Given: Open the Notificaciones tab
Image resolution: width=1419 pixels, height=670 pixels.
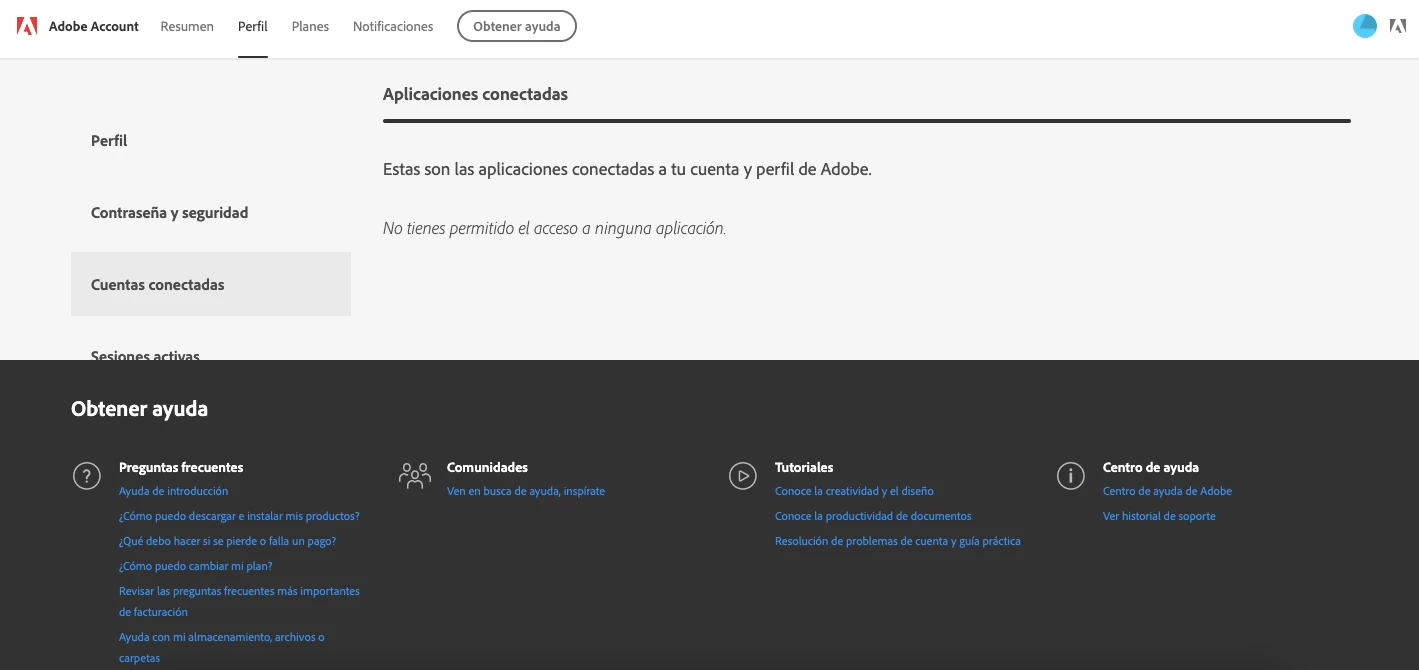Looking at the screenshot, I should [x=393, y=27].
